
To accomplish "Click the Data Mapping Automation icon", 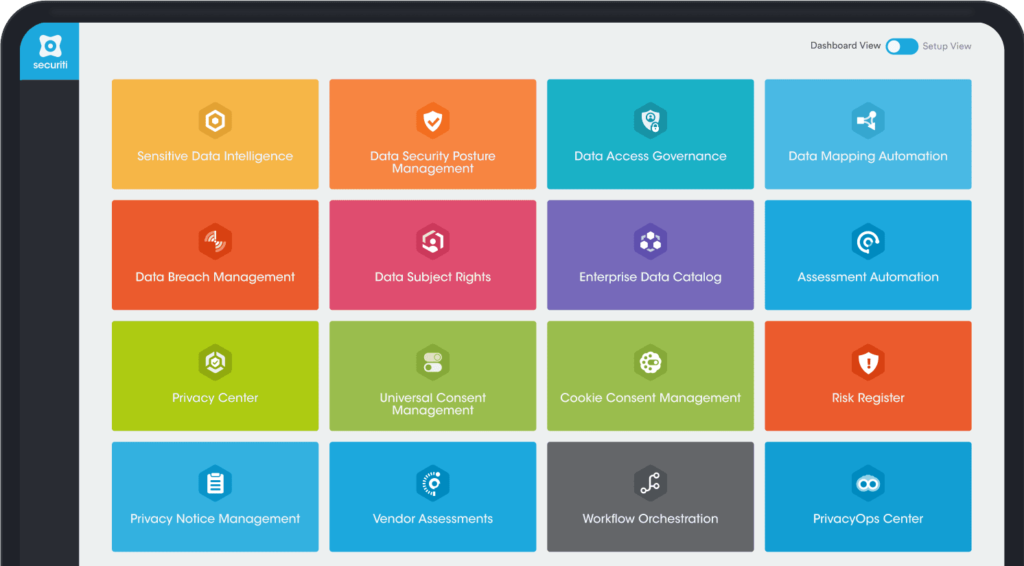I will (x=867, y=121).
